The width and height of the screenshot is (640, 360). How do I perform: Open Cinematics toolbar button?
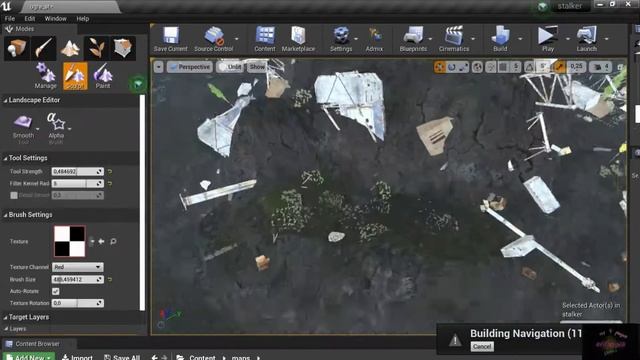pos(454,39)
